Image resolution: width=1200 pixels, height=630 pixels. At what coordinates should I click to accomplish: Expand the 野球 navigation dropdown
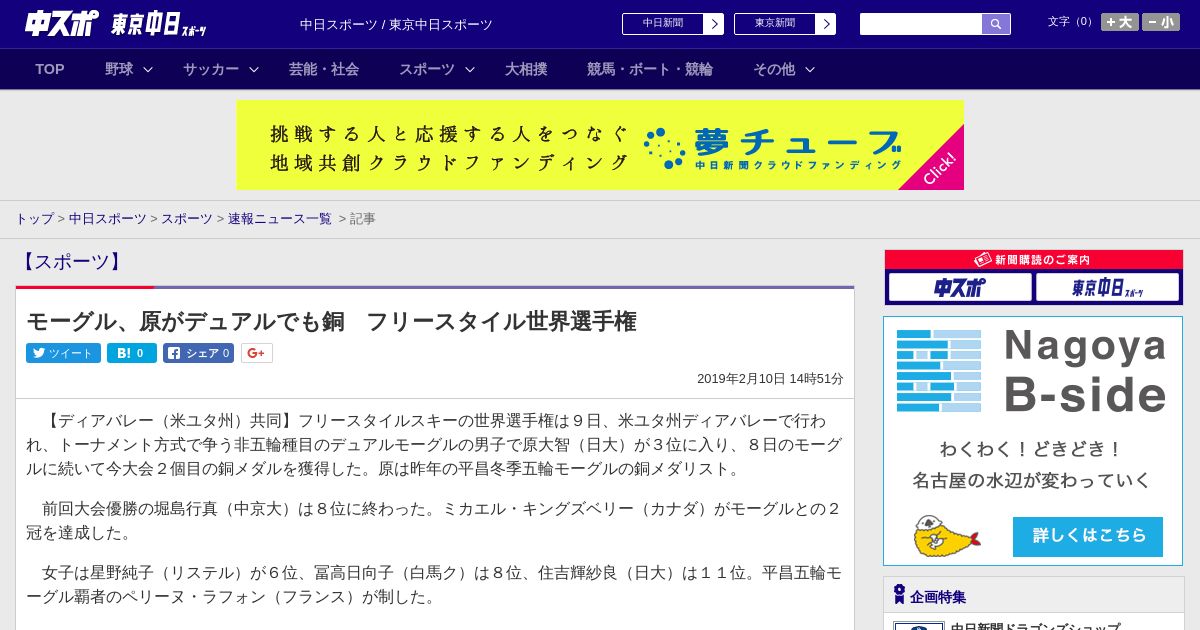click(129, 69)
